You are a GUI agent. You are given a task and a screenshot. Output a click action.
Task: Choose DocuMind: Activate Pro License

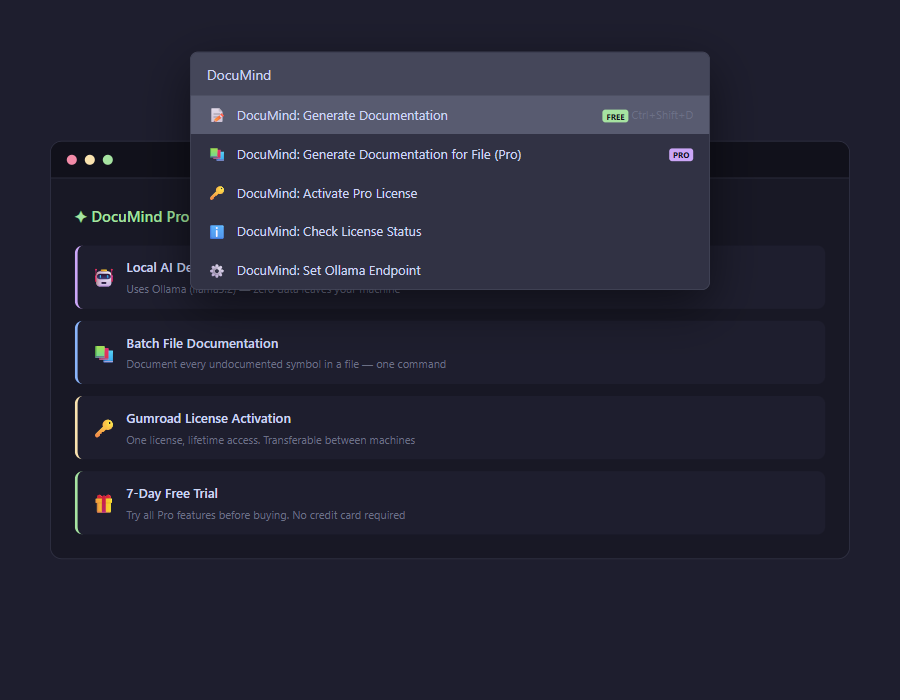tap(449, 193)
